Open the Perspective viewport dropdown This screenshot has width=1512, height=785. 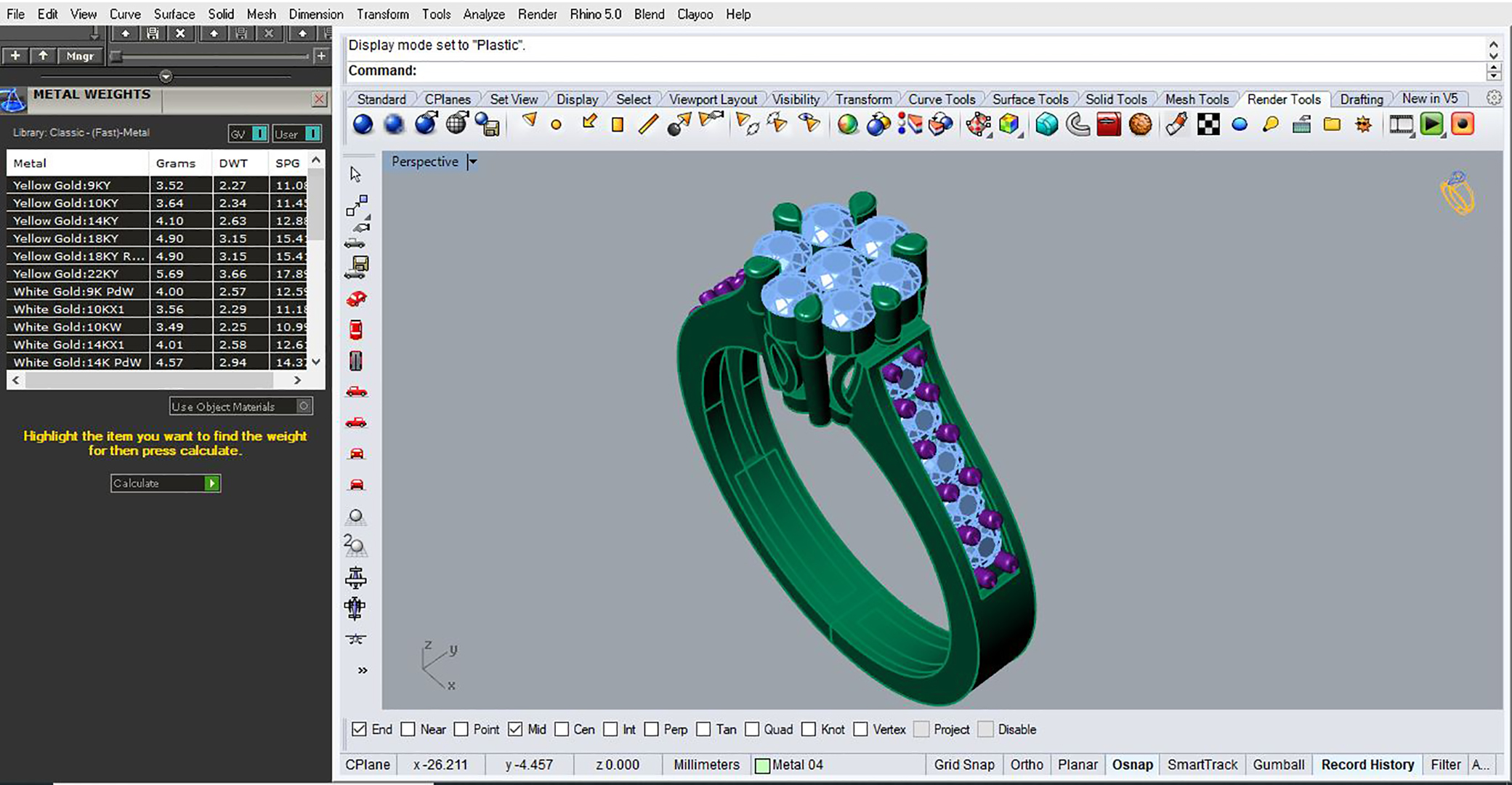click(472, 161)
